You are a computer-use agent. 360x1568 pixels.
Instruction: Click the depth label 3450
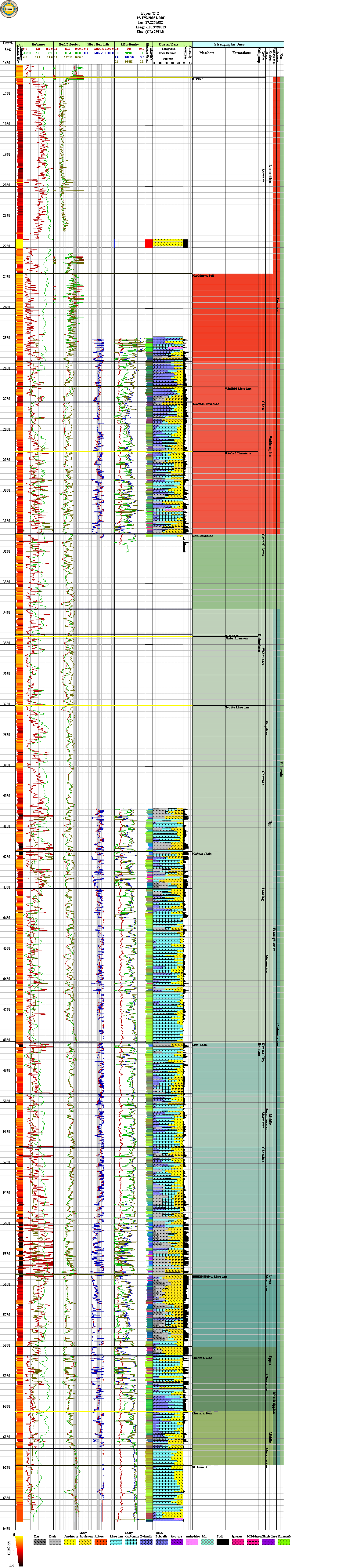(x=7, y=612)
